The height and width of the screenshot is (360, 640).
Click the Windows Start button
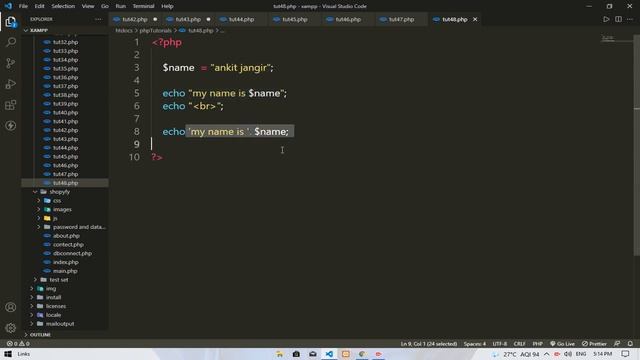pyautogui.click(x=8, y=354)
